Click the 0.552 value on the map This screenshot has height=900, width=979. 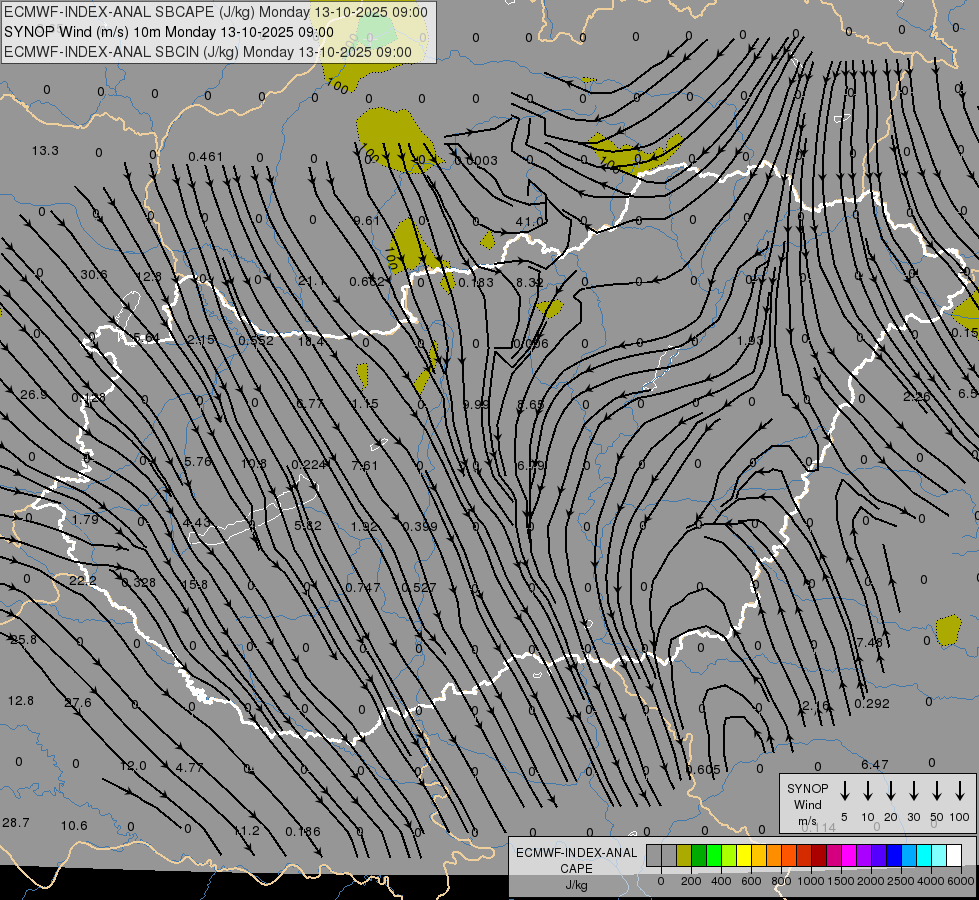(x=256, y=340)
